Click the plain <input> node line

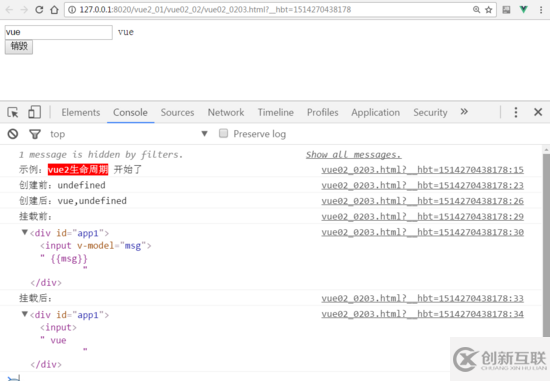click(58, 327)
